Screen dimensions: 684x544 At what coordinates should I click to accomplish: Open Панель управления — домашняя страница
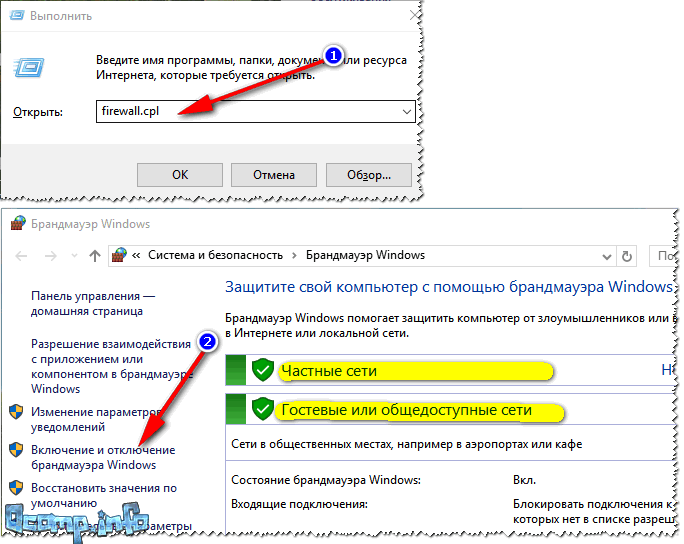click(93, 304)
